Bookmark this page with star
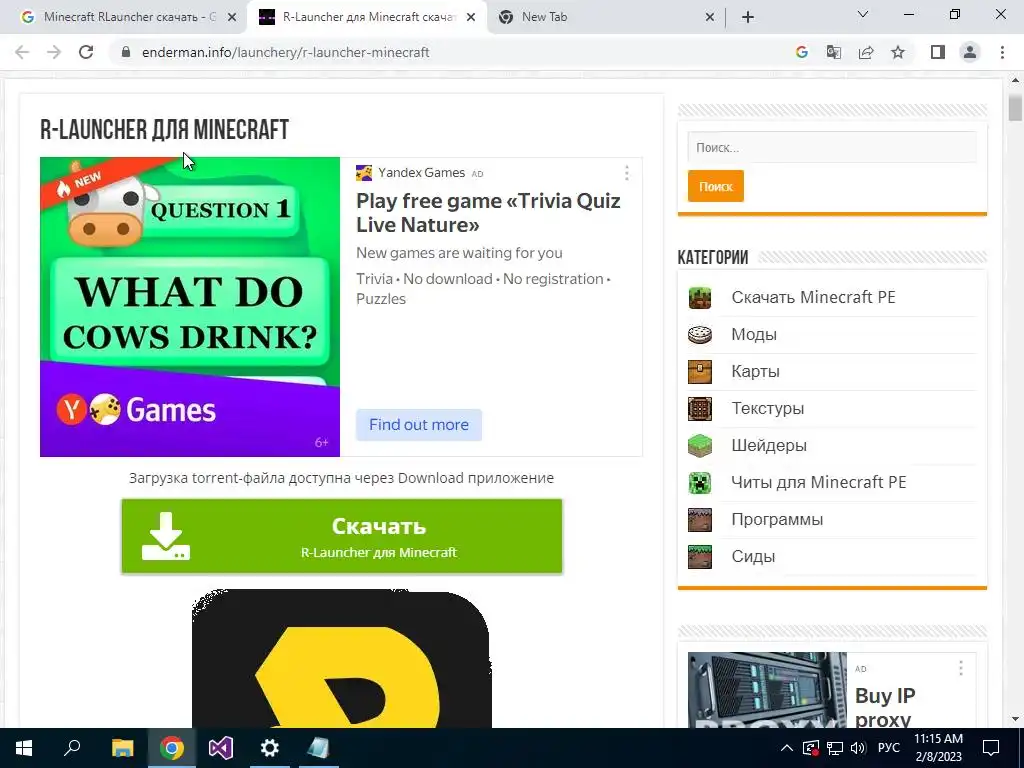1024x768 pixels. 898,52
